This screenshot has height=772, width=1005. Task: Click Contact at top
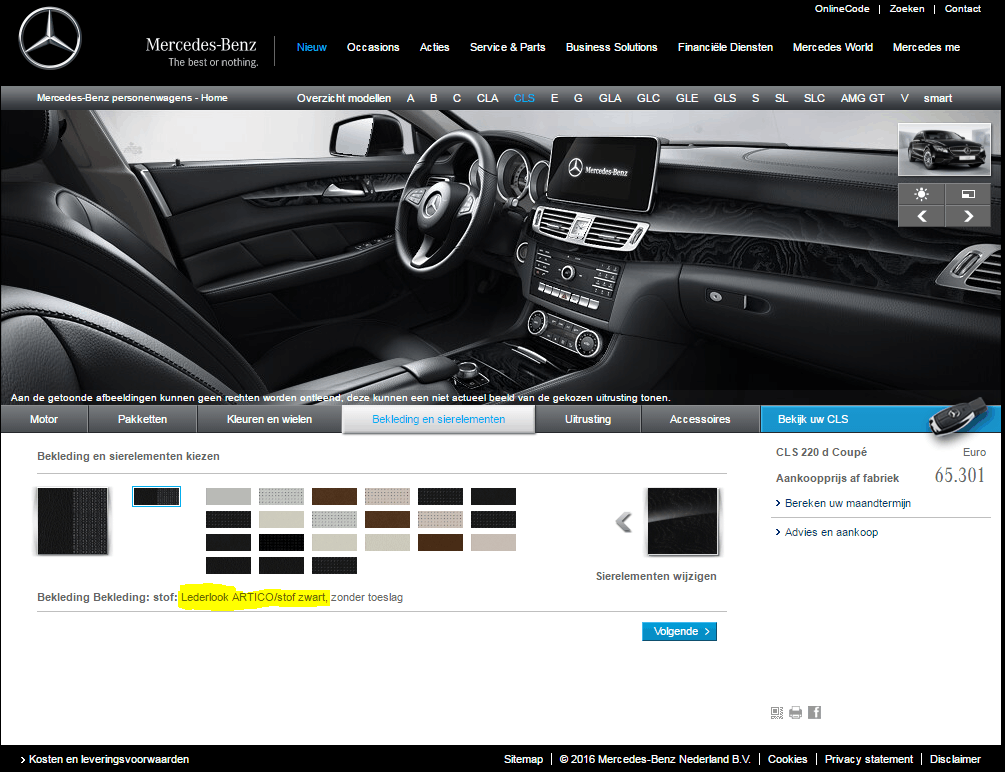pos(963,9)
